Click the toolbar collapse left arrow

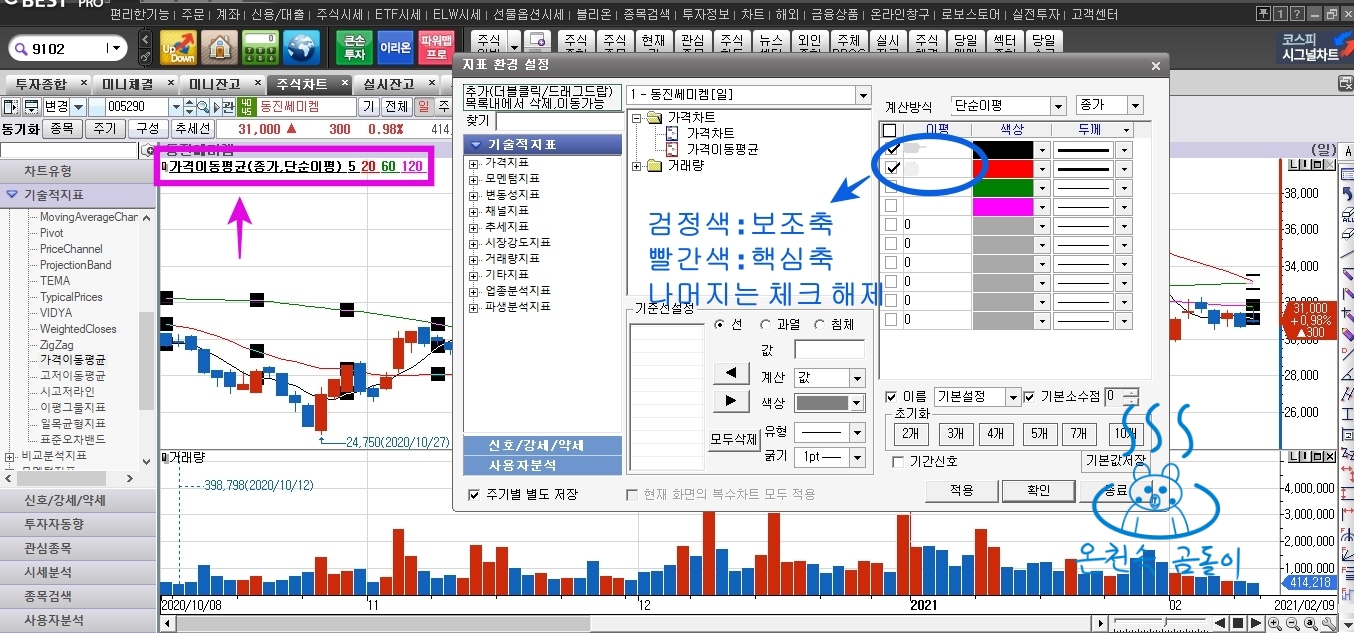pos(146,40)
